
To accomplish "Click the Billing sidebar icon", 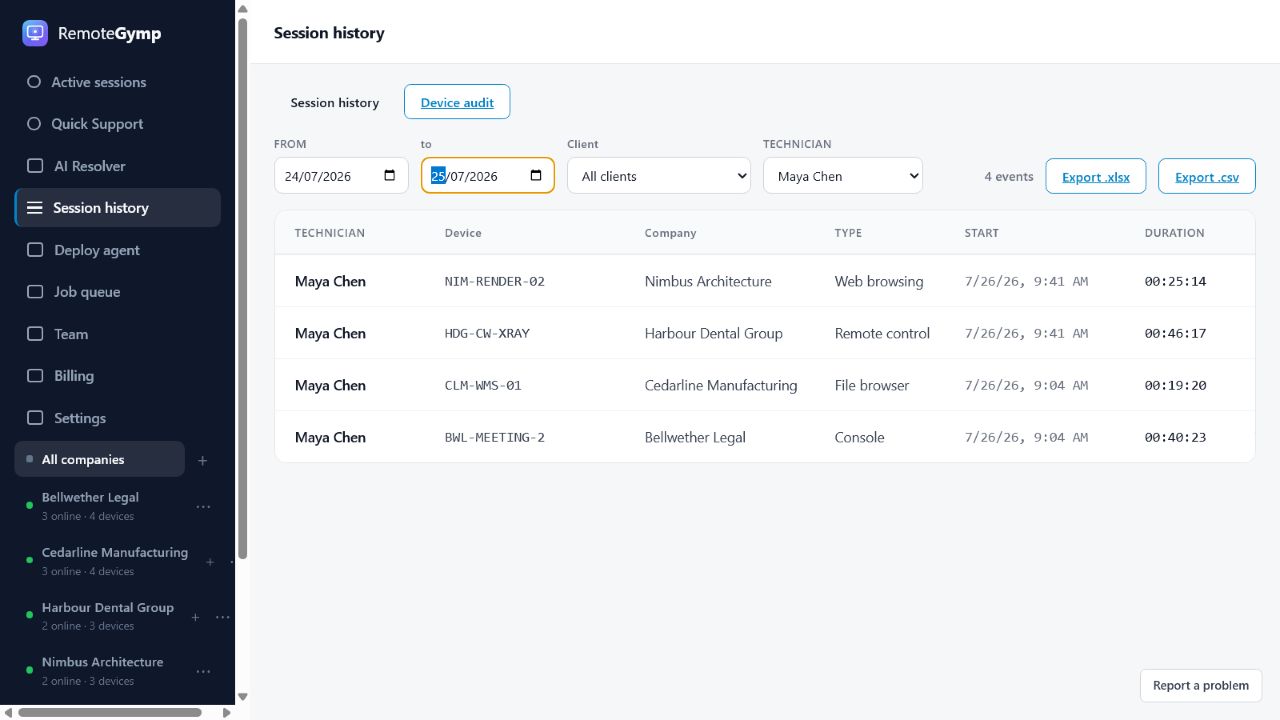I will pos(35,376).
